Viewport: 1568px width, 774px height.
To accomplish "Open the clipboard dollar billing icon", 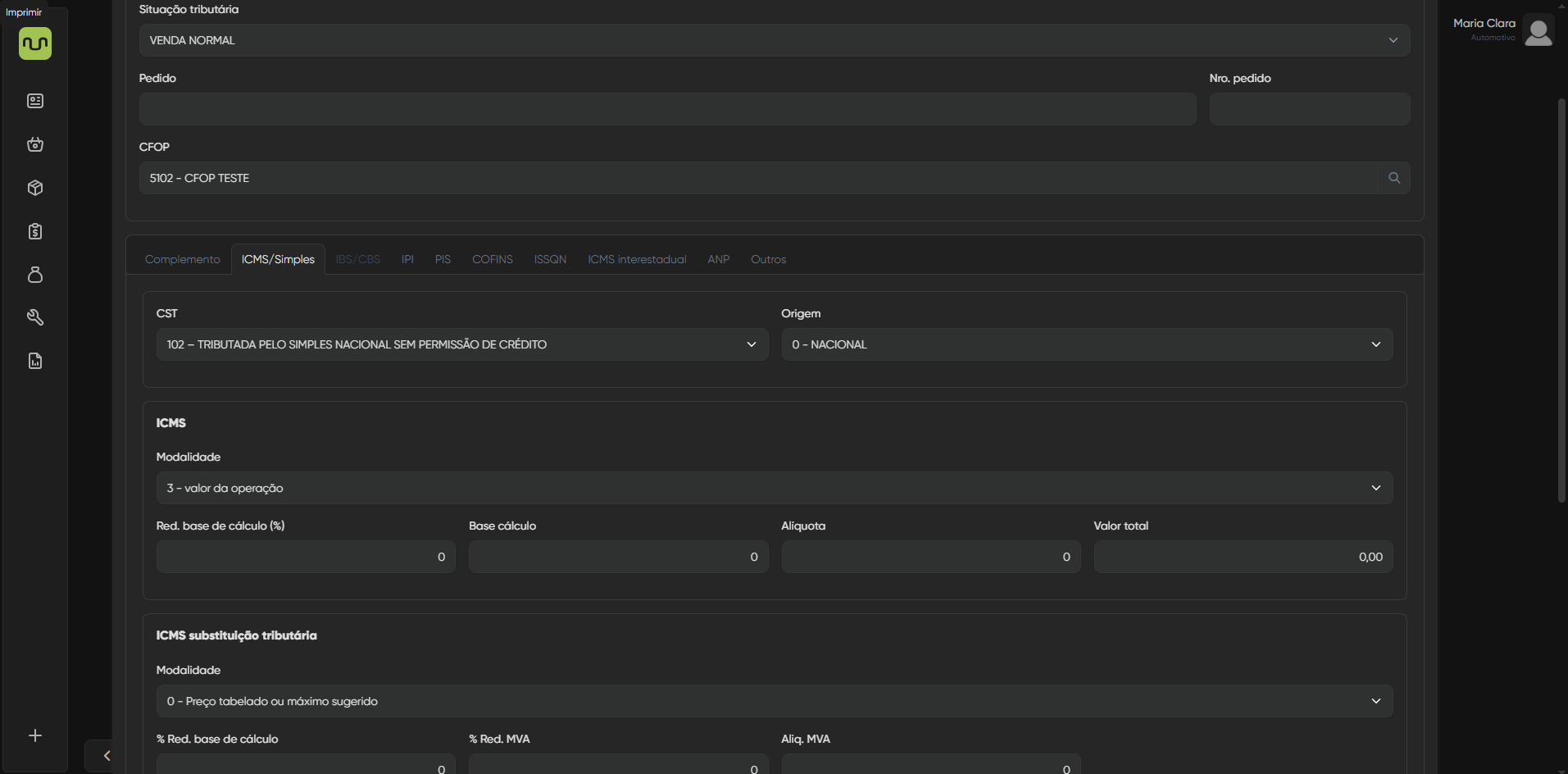I will (35, 231).
